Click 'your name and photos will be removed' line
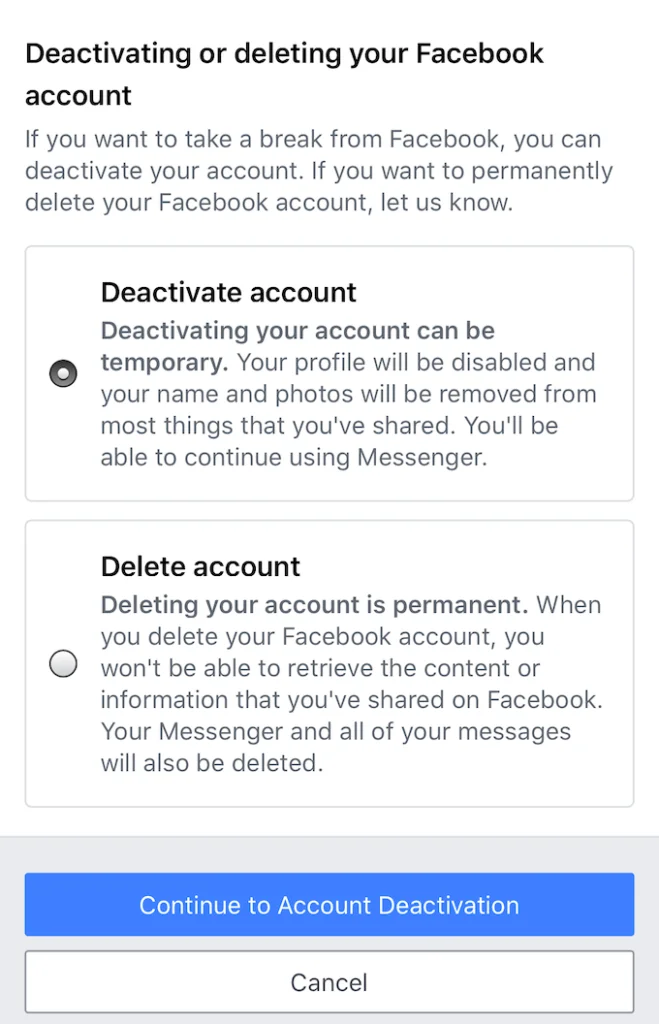Screen dimensions: 659x1024 348,394
